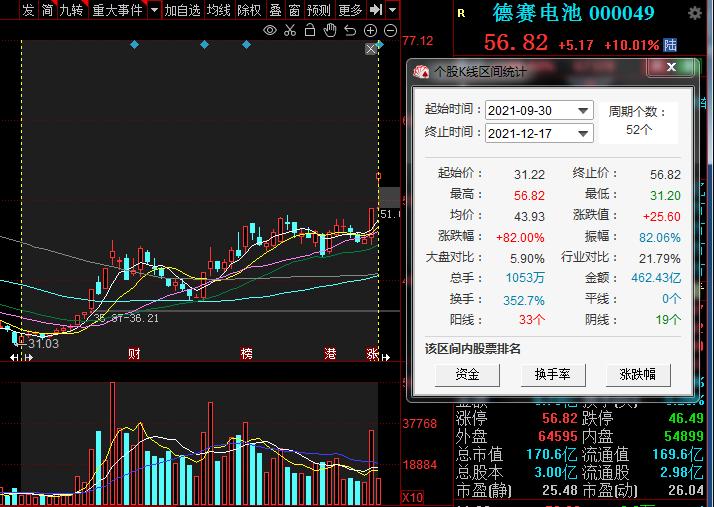714x507 pixels.
Task: Toggle the eye visibility icon above chart
Action: 270,31
